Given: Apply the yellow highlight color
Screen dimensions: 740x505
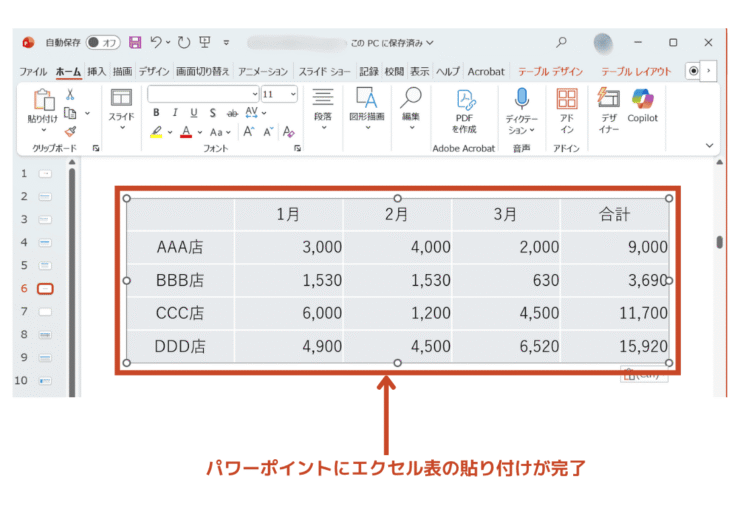Looking at the screenshot, I should 156,132.
